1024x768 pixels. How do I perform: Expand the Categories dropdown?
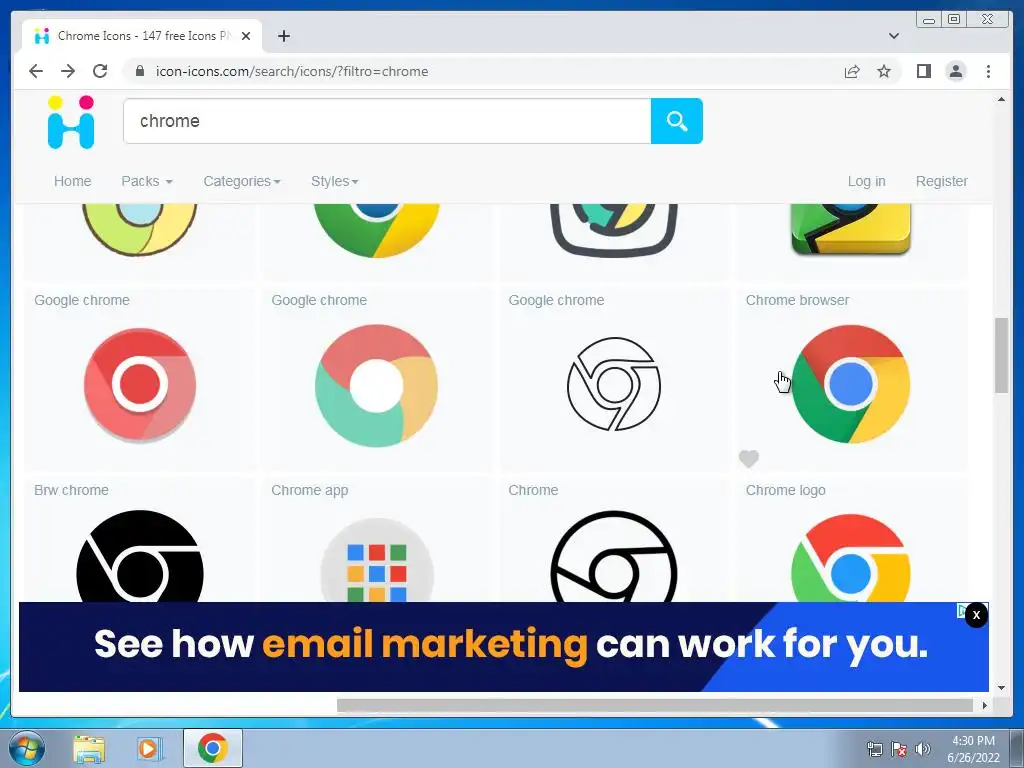tap(242, 181)
